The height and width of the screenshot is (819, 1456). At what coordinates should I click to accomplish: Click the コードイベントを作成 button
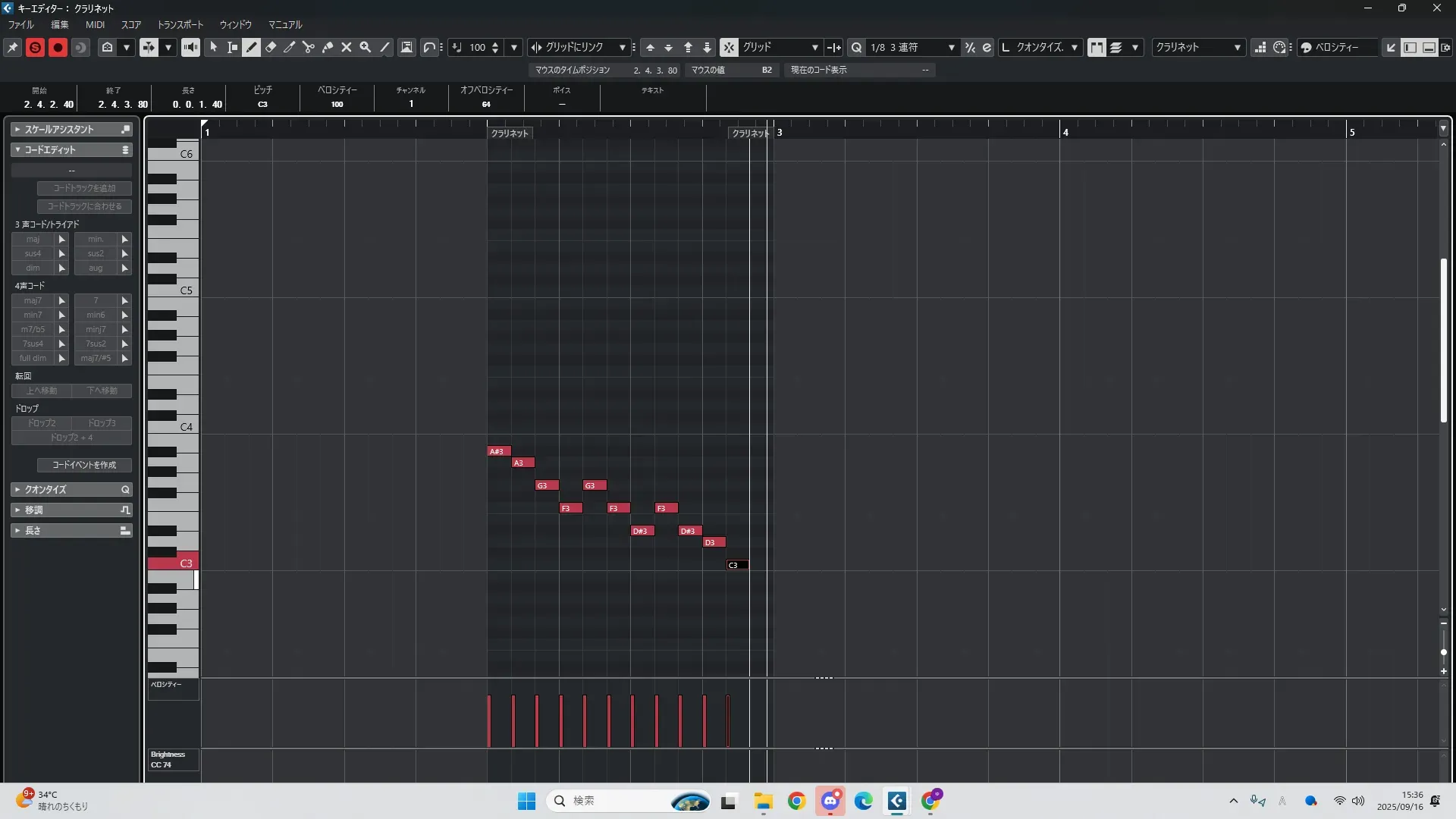(x=84, y=465)
